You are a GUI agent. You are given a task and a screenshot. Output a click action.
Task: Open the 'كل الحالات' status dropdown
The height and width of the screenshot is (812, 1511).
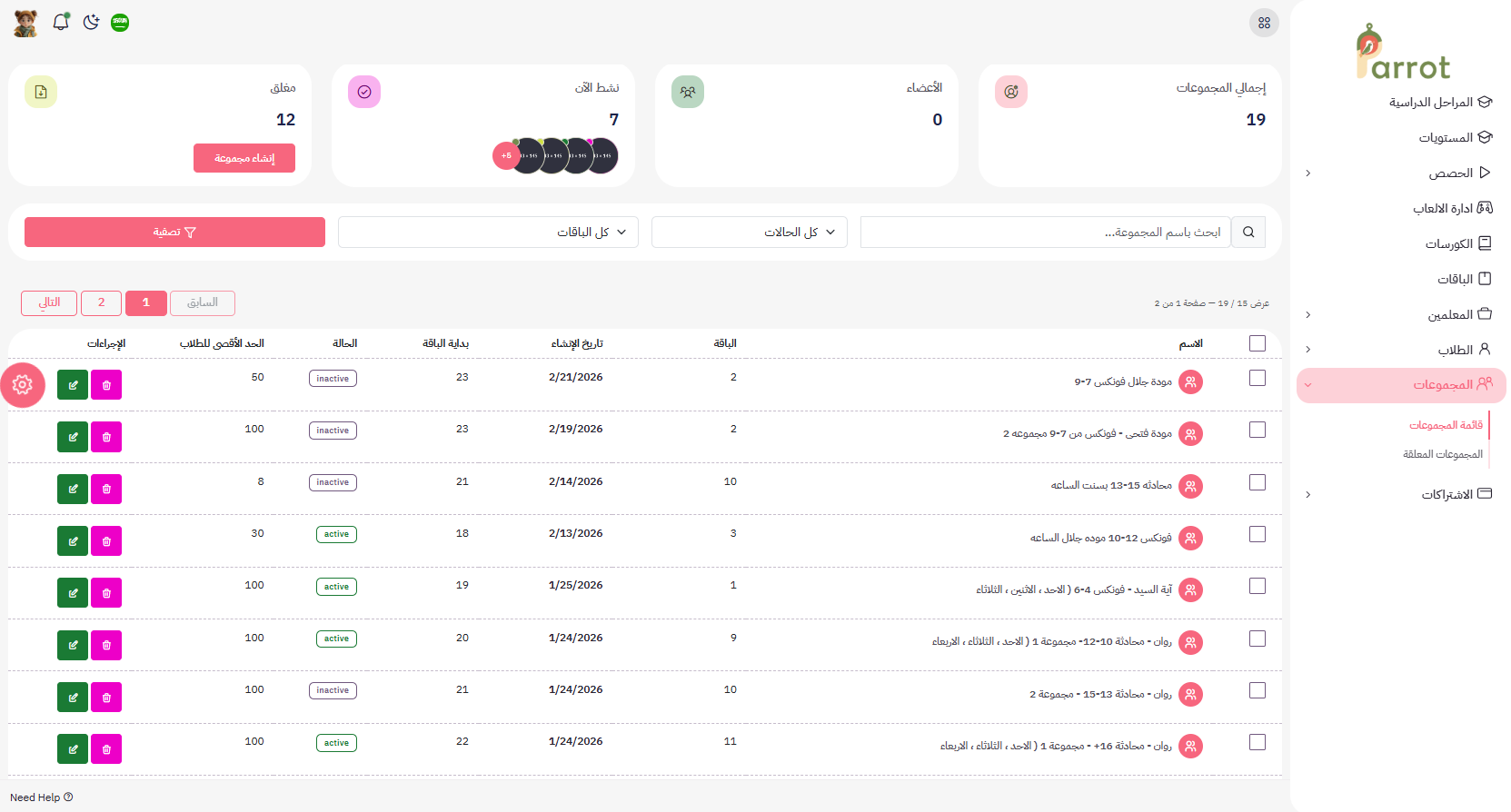(x=750, y=233)
